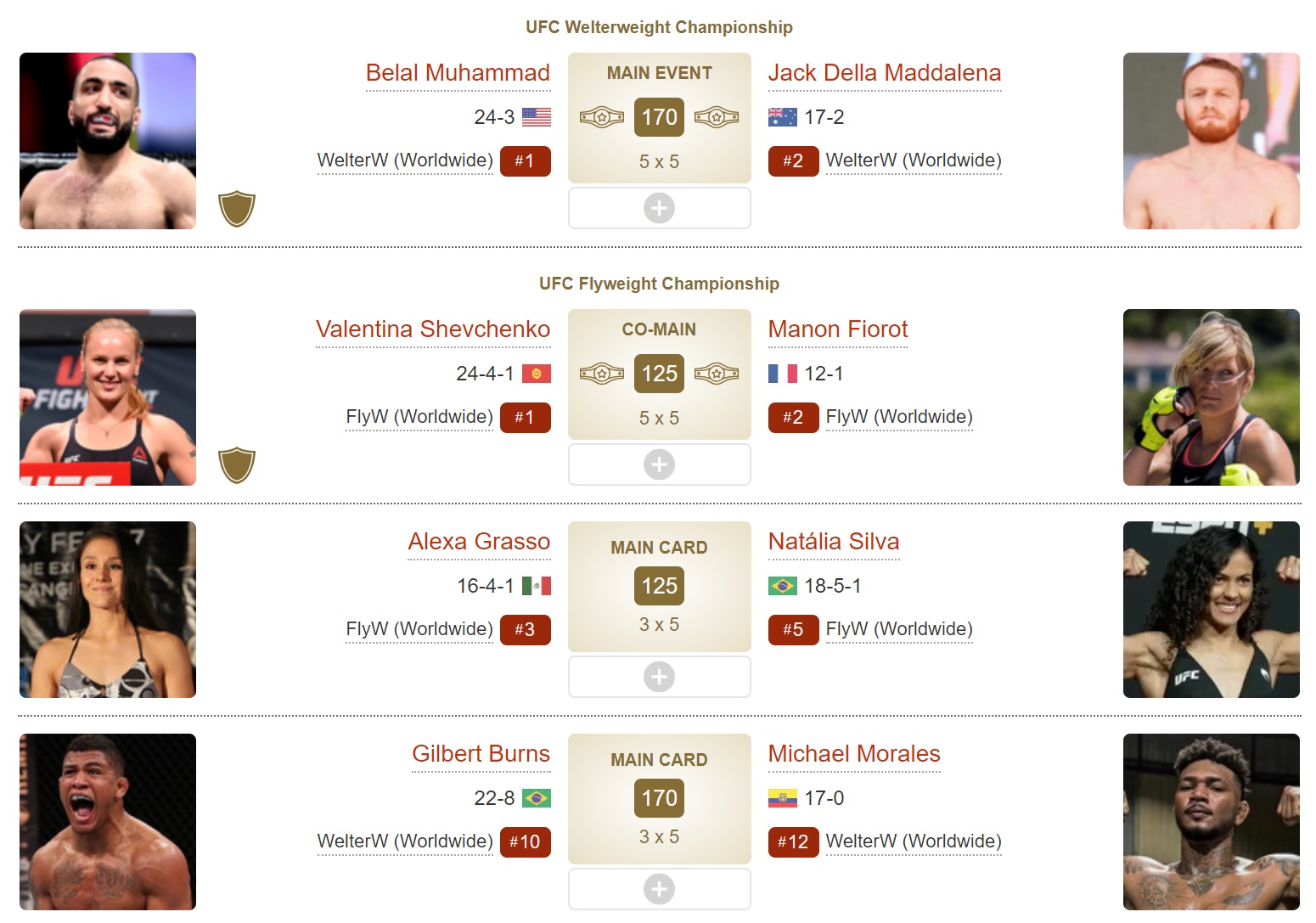Expand Burns vs Morales bout details
This screenshot has height=923, width=1316.
(x=660, y=889)
